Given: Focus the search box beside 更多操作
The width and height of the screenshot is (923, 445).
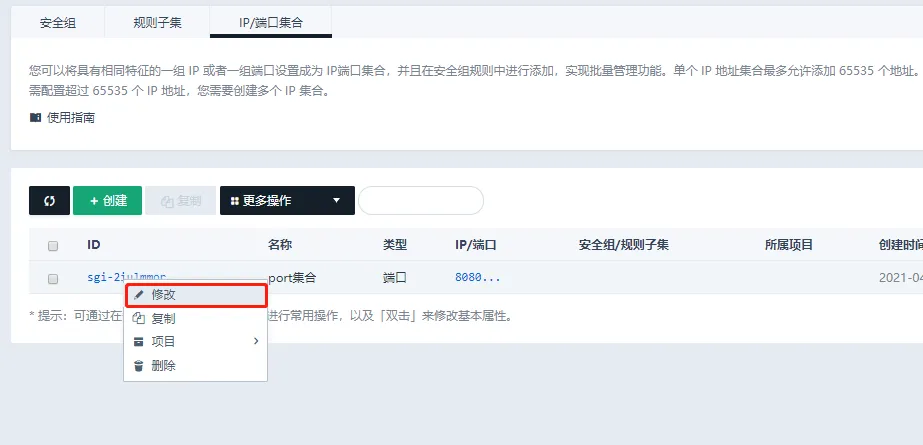Looking at the screenshot, I should point(420,200).
